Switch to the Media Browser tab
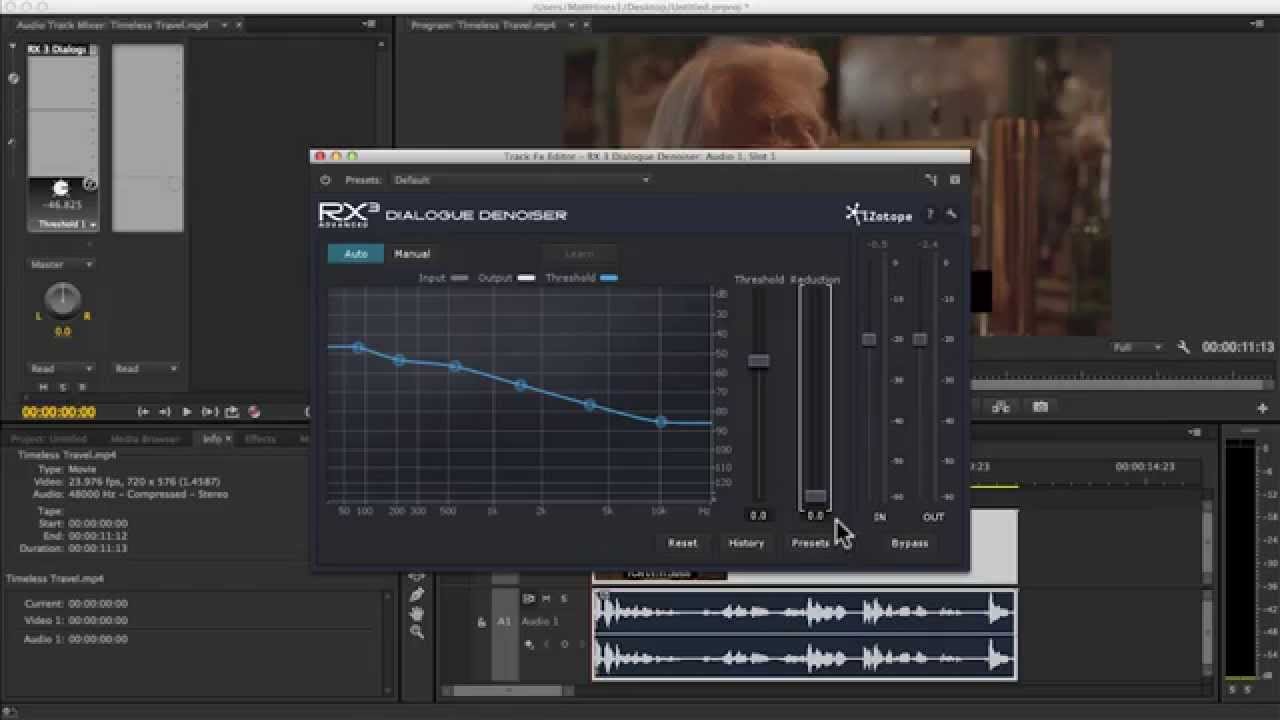The image size is (1280, 720). tap(144, 439)
